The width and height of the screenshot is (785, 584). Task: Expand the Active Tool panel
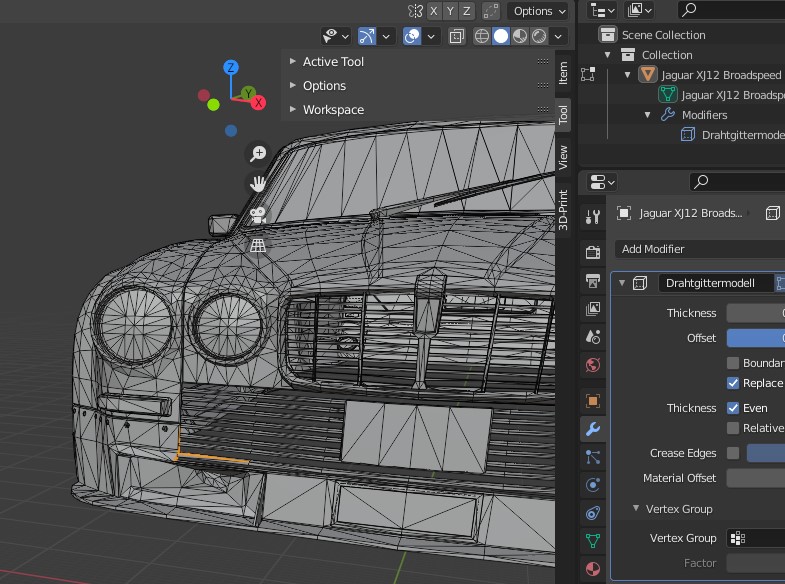333,61
